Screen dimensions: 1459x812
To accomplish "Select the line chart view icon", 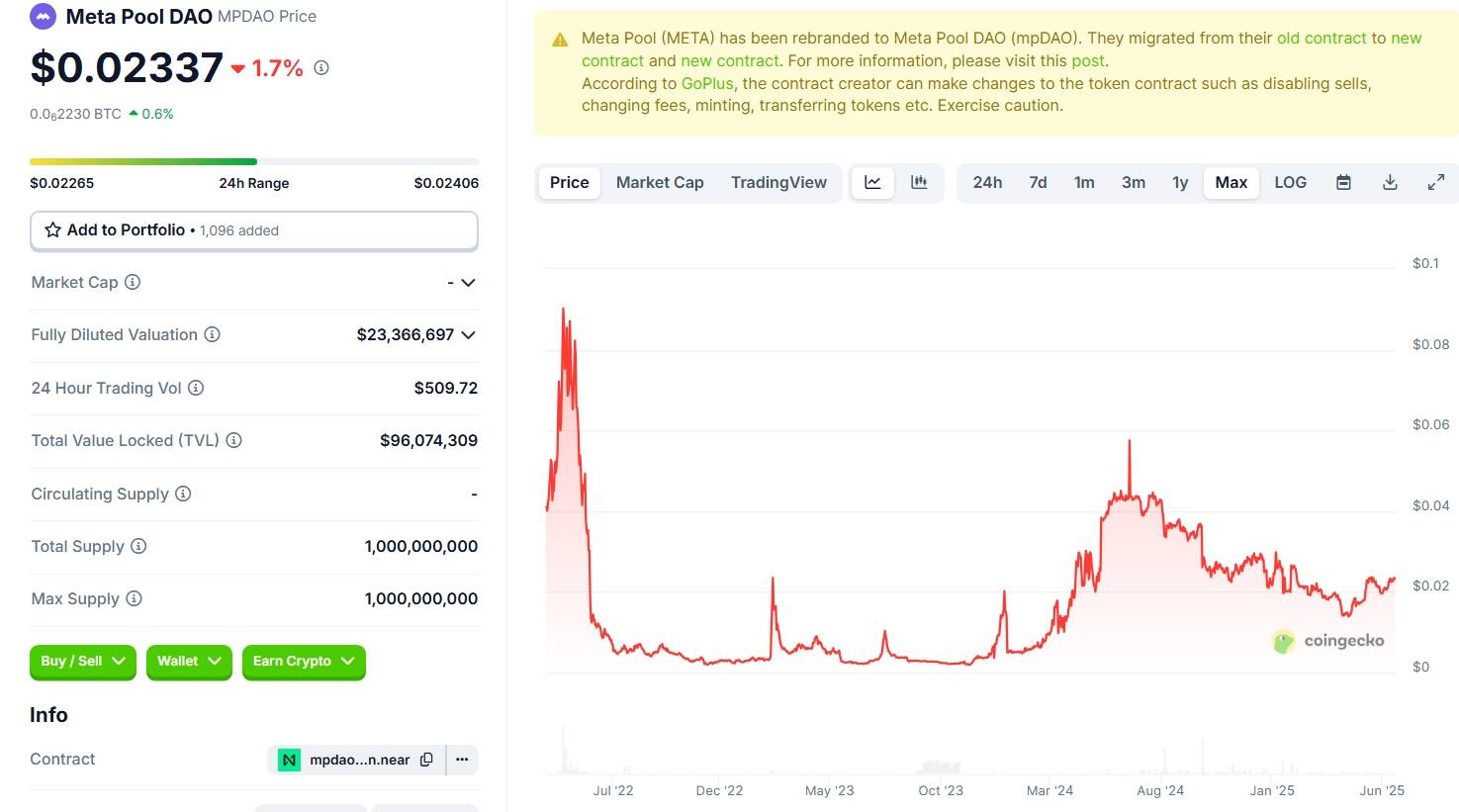I will (871, 182).
